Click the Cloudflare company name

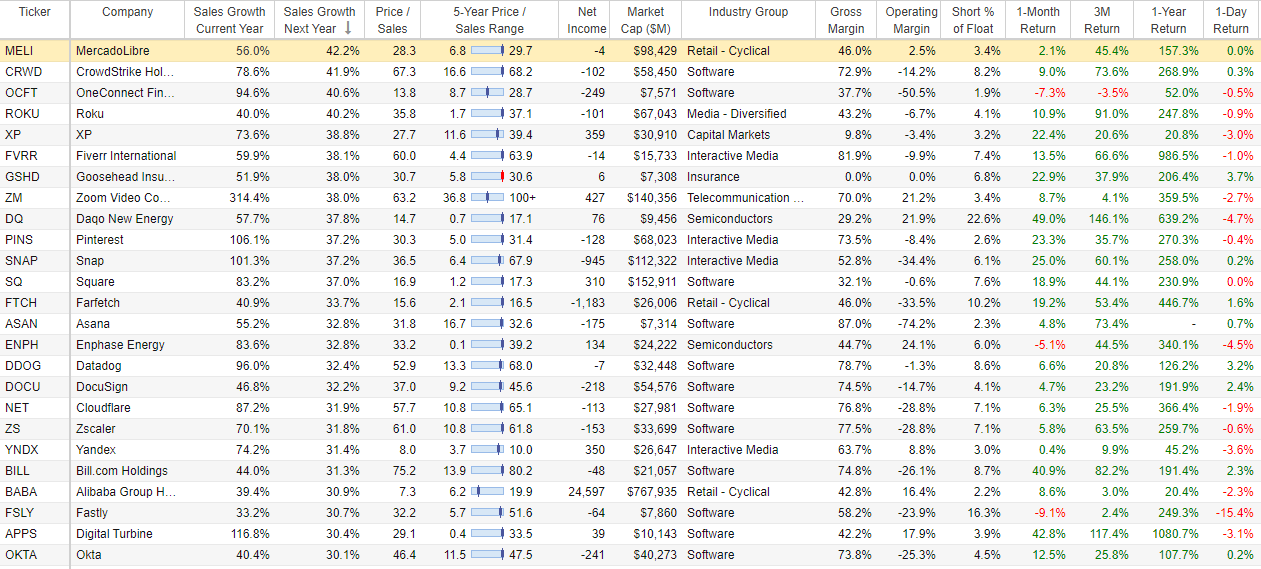(103, 408)
